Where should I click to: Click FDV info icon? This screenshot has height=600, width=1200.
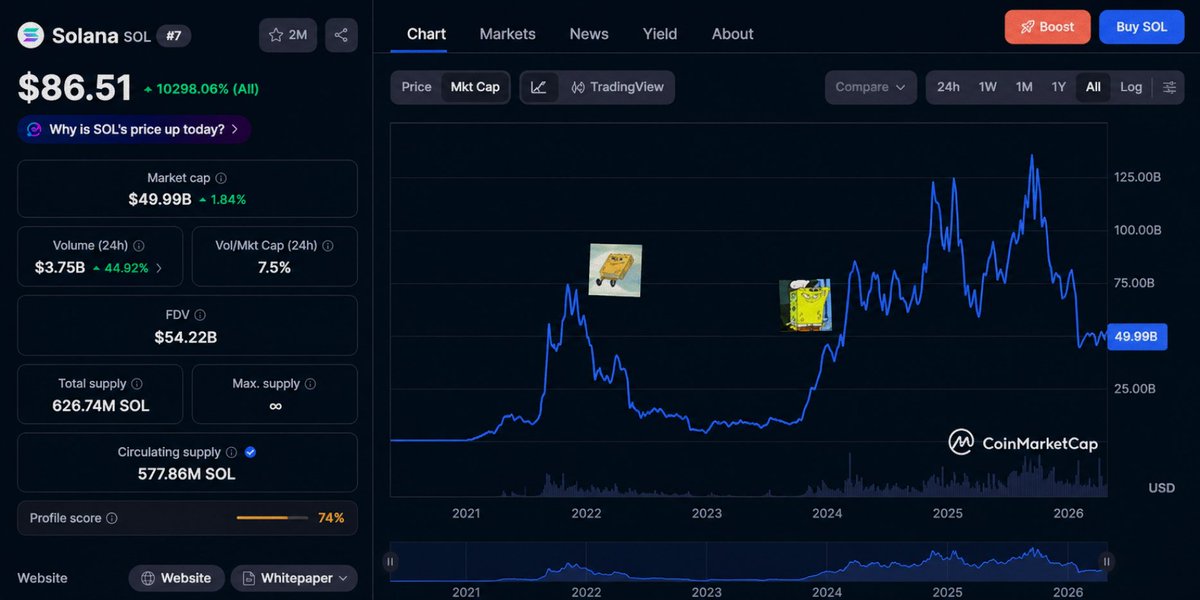point(200,314)
